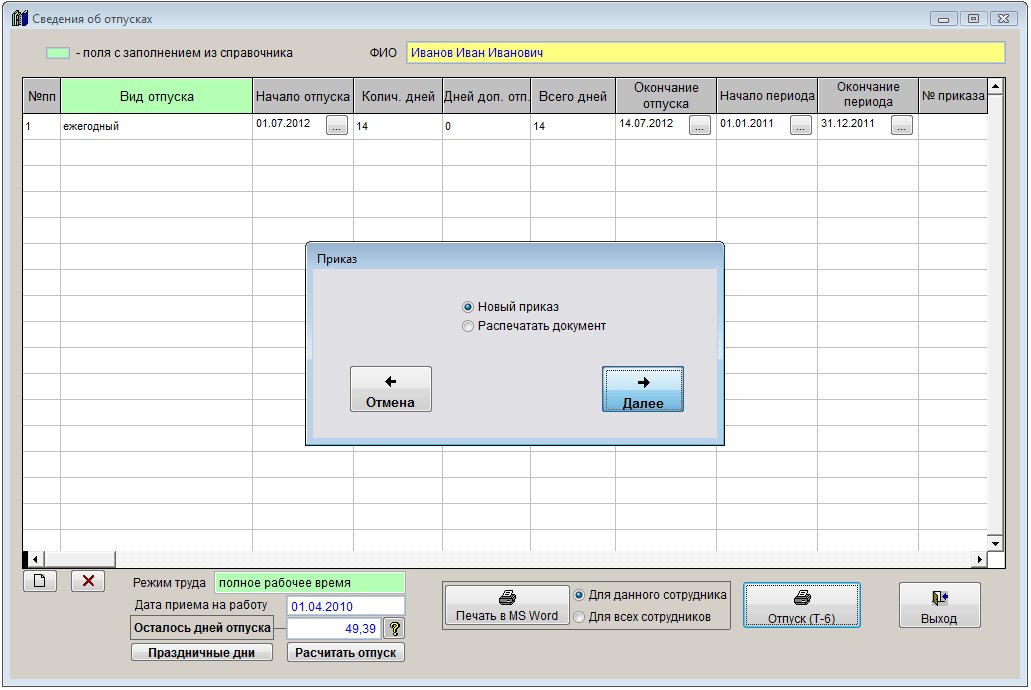The image size is (1031, 690).
Task: Click the Print to MS Word button
Action: [x=506, y=606]
